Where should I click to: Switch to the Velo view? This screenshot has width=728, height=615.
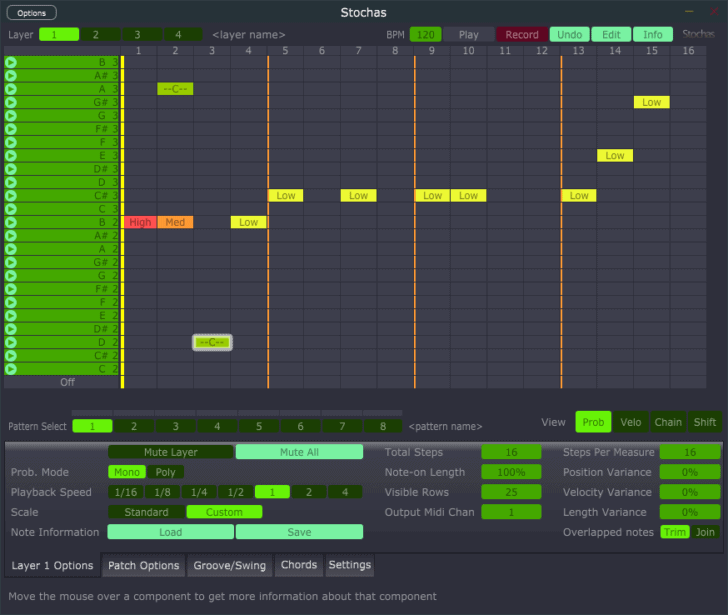click(x=630, y=422)
